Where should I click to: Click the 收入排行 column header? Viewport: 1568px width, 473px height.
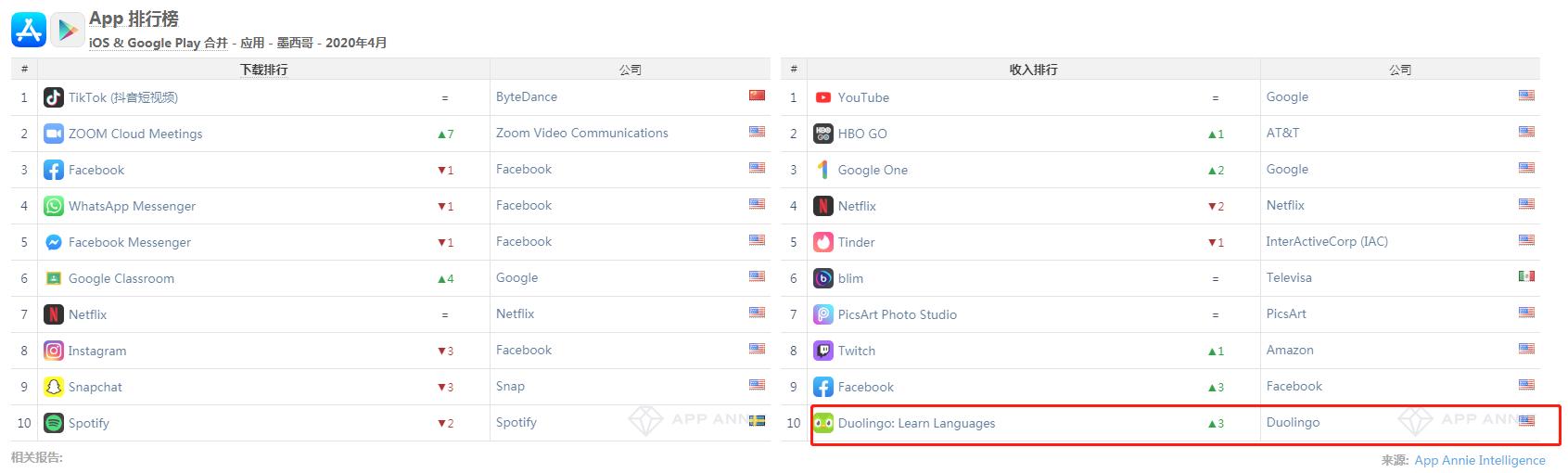[x=1033, y=70]
